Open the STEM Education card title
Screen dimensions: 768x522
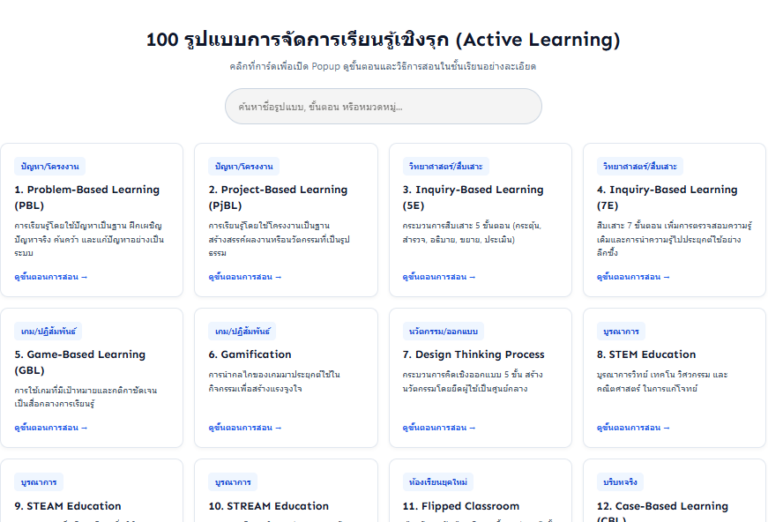pos(646,355)
